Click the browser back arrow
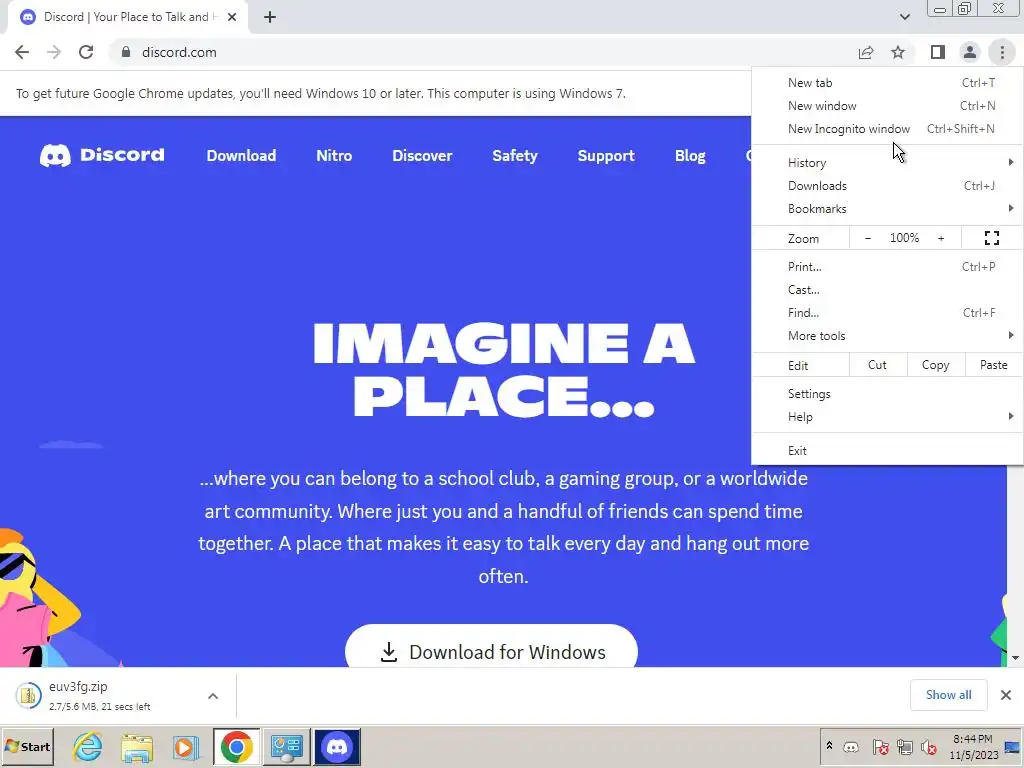Image resolution: width=1024 pixels, height=768 pixels. point(22,52)
